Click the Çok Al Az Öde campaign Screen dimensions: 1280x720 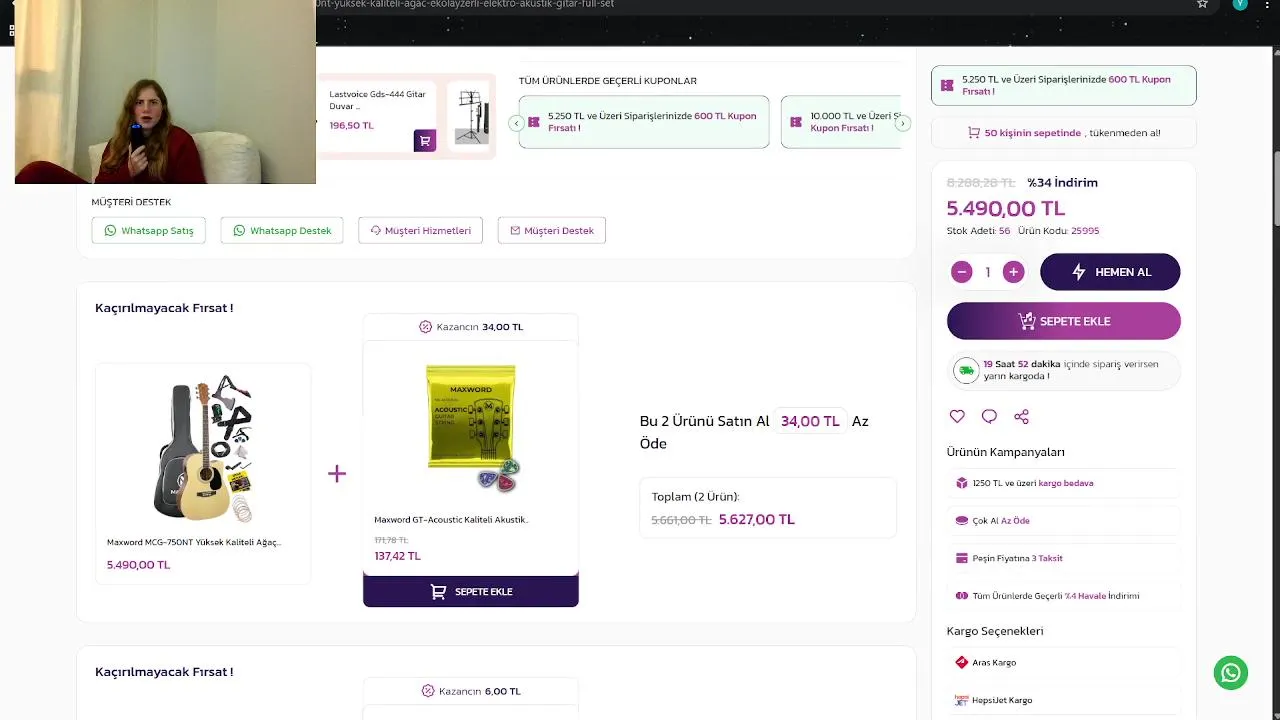1063,520
